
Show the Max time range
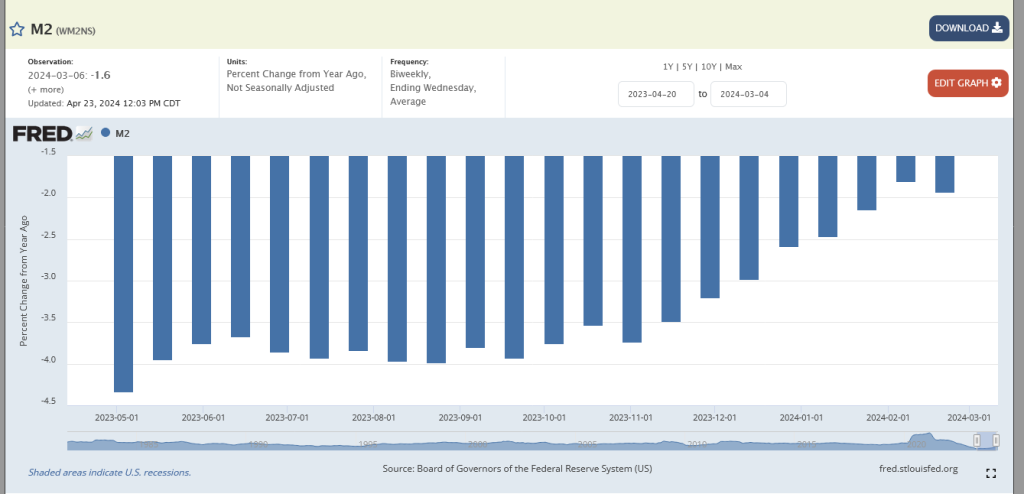tap(733, 66)
